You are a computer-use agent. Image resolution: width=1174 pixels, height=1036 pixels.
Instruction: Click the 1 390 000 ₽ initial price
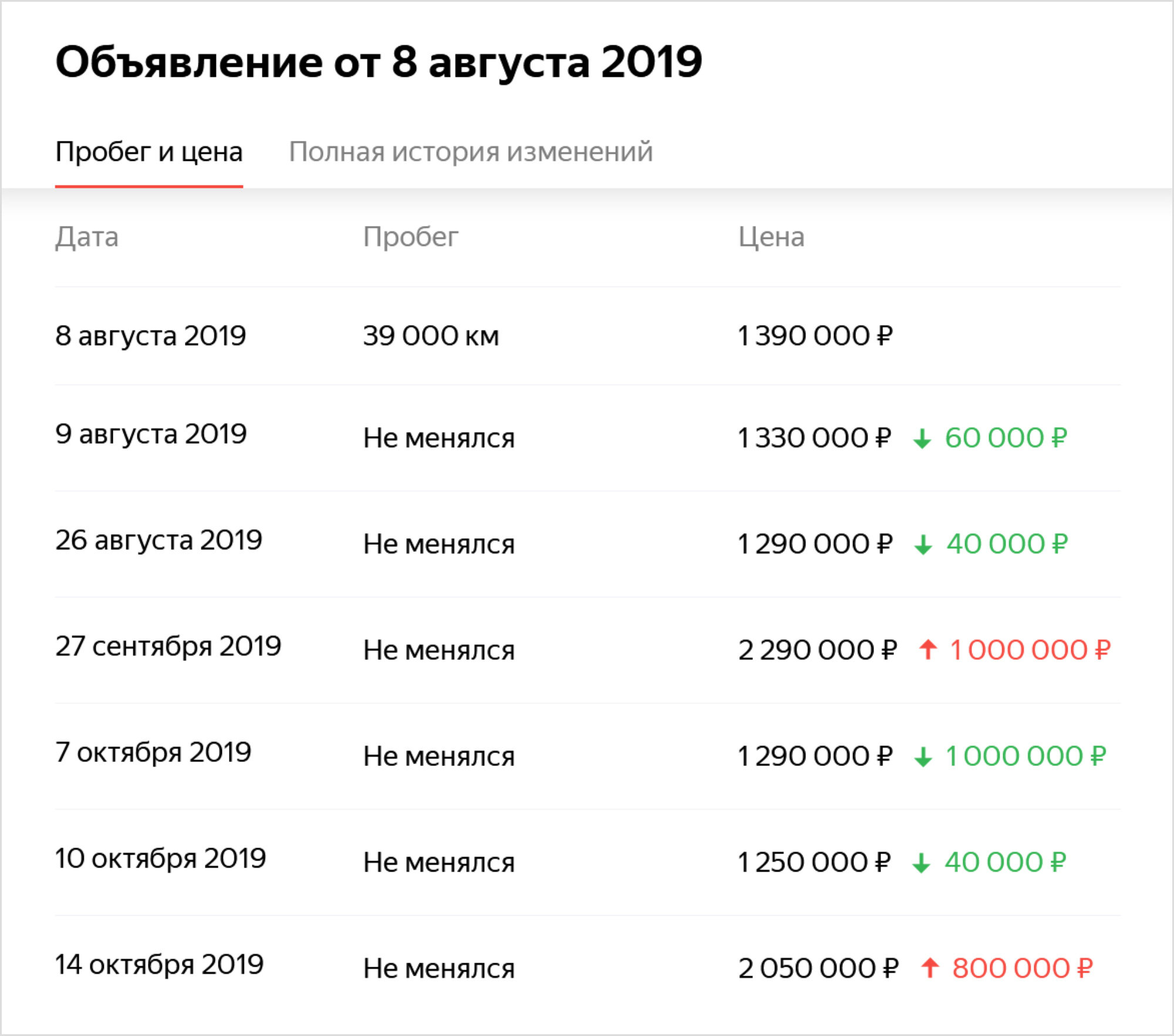pos(815,336)
